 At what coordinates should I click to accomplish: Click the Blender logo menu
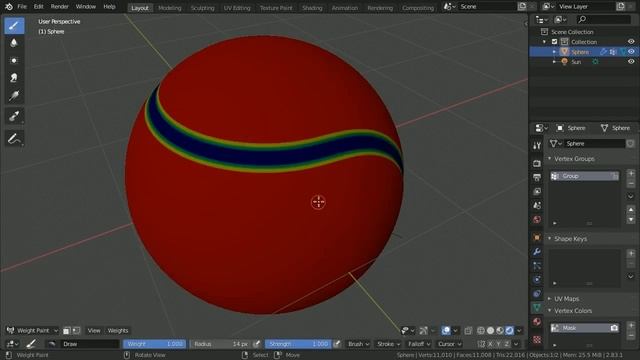(x=9, y=7)
